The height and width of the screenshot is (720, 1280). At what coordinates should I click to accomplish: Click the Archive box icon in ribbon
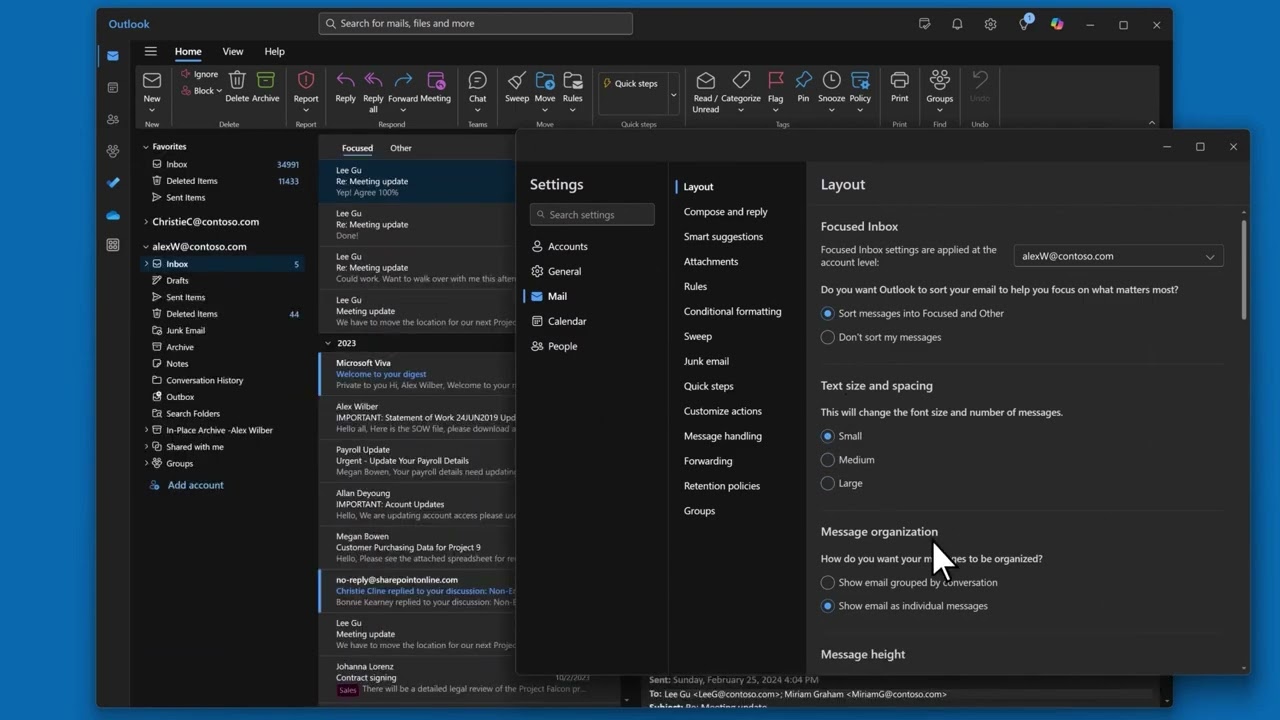[266, 80]
